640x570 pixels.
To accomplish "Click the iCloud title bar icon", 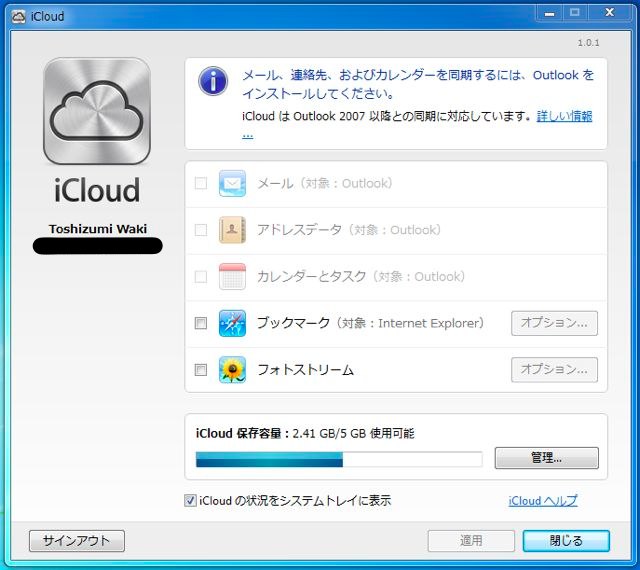I will pyautogui.click(x=18, y=17).
